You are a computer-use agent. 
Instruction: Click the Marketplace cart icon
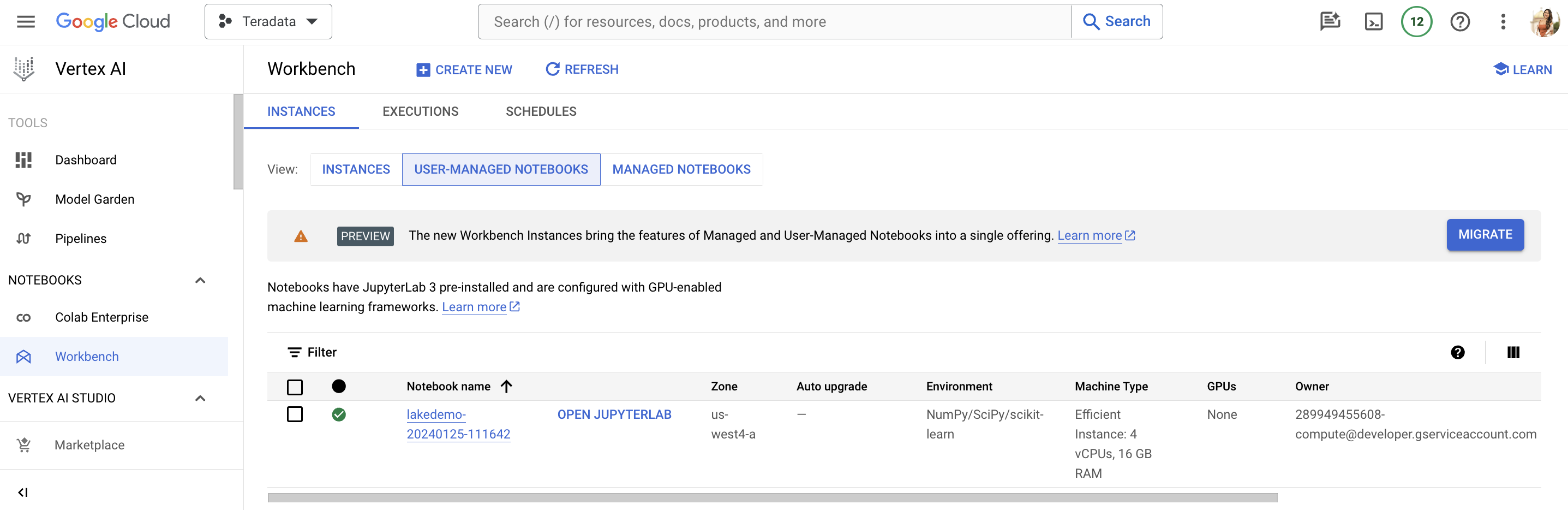tap(24, 446)
